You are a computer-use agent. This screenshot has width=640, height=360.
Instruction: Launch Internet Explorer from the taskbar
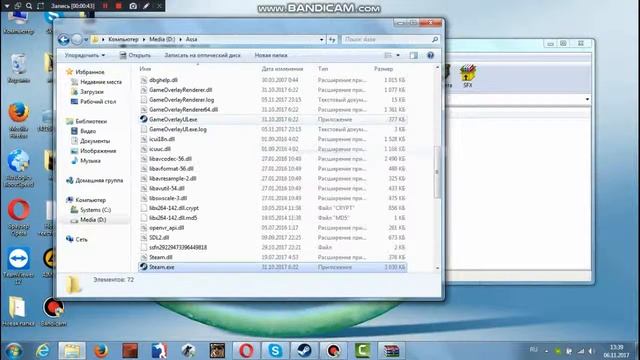point(43,351)
